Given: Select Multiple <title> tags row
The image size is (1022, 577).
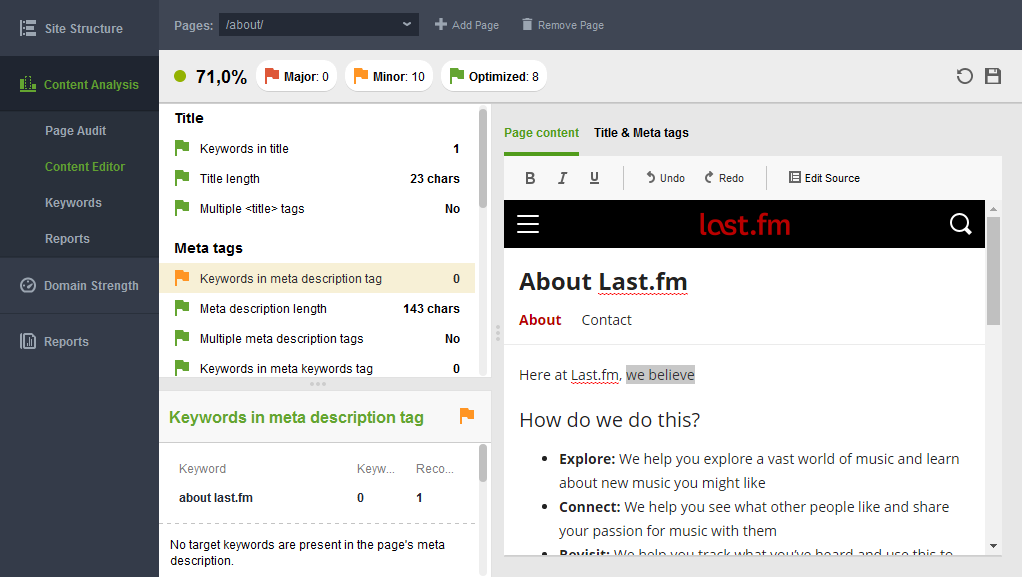Looking at the screenshot, I should click(x=317, y=209).
